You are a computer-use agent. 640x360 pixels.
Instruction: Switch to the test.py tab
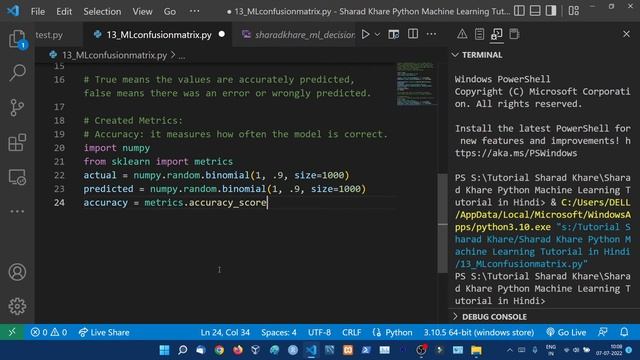coord(49,35)
